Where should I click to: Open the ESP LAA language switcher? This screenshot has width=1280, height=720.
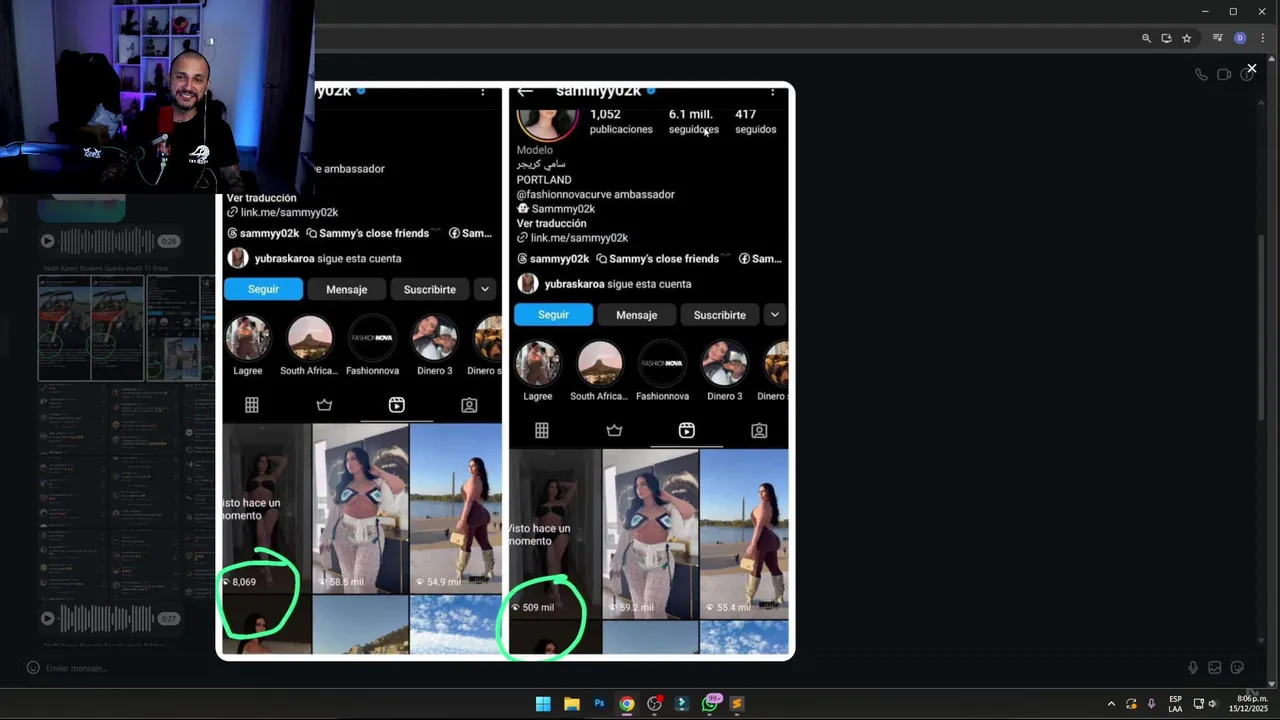[1175, 704]
